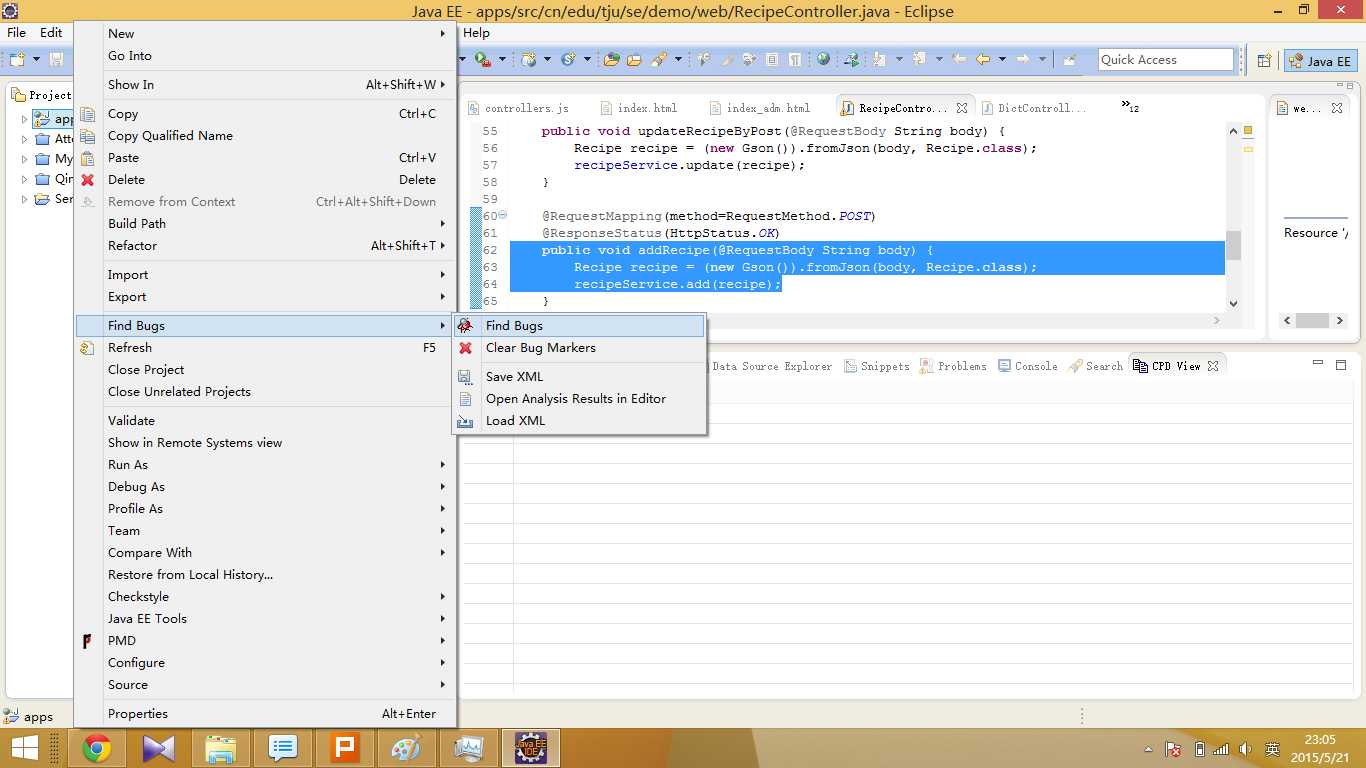Expand the Qin project tree node
Viewport: 1366px width, 768px height.
pos(25,179)
